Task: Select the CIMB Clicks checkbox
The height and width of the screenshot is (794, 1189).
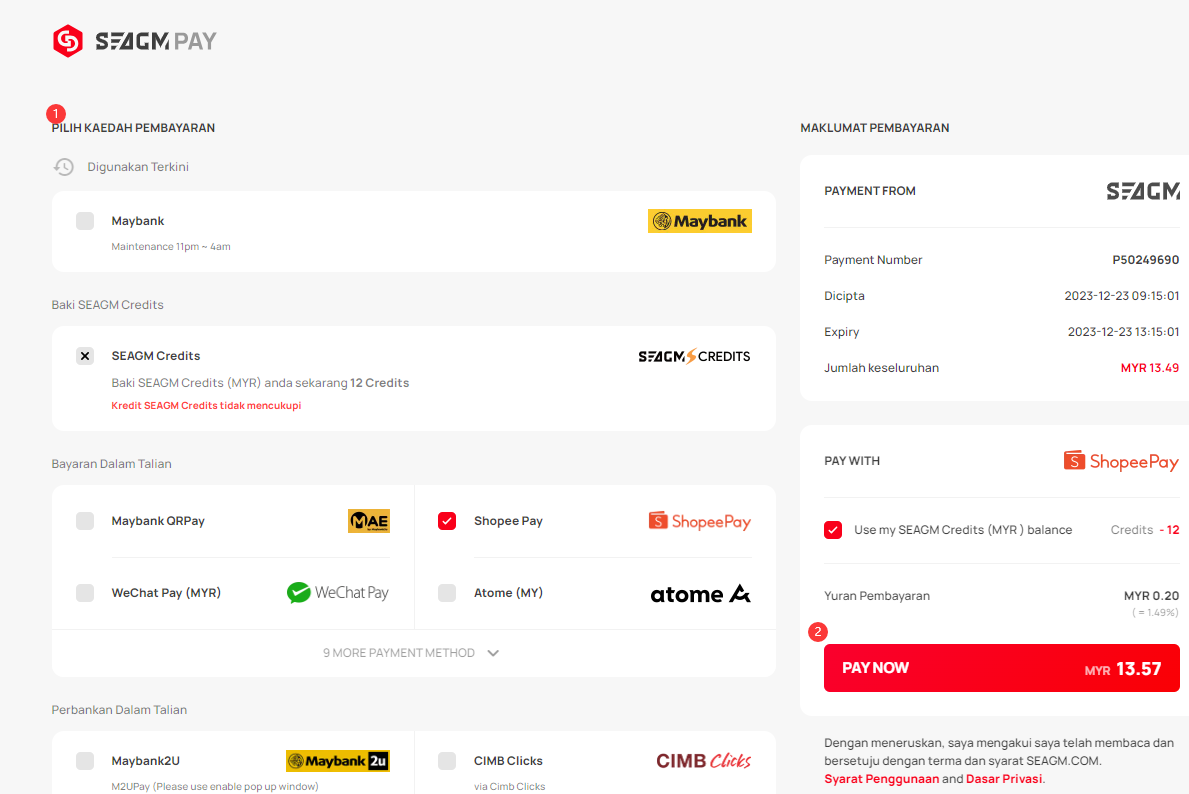Action: (x=447, y=761)
